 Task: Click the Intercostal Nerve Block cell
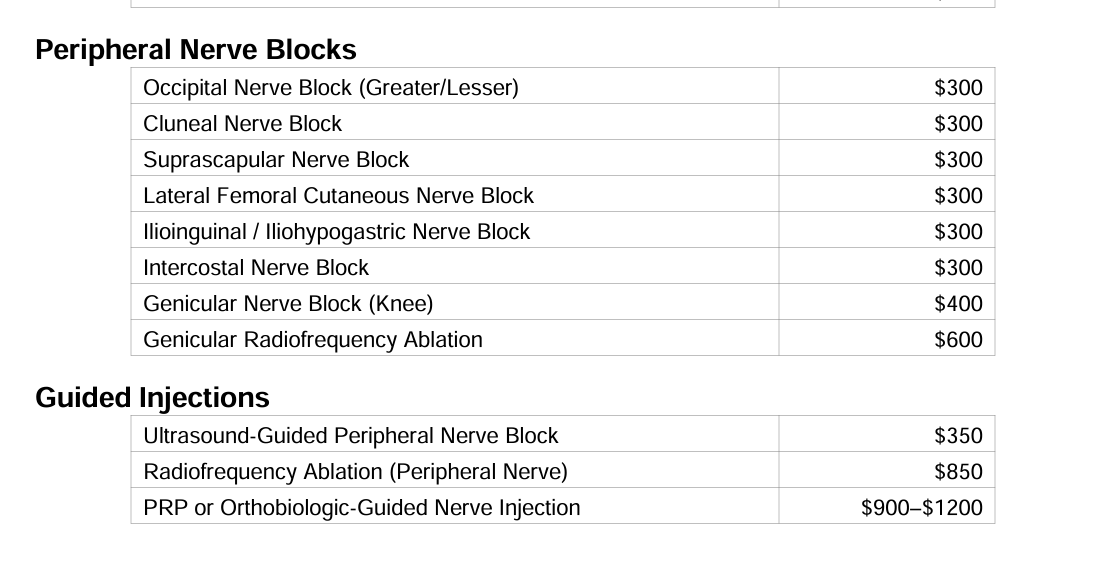tap(256, 268)
